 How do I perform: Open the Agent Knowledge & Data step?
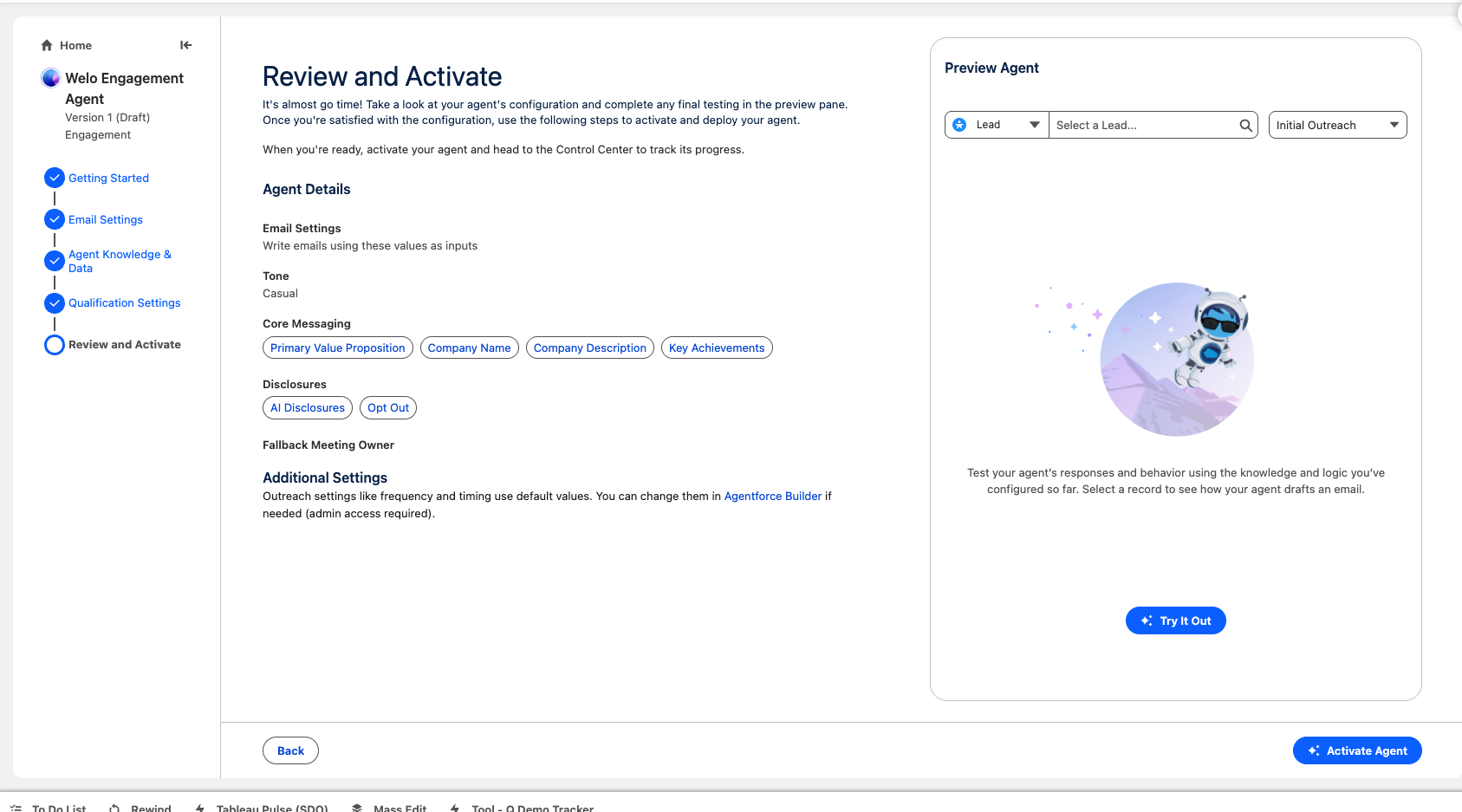coord(120,261)
